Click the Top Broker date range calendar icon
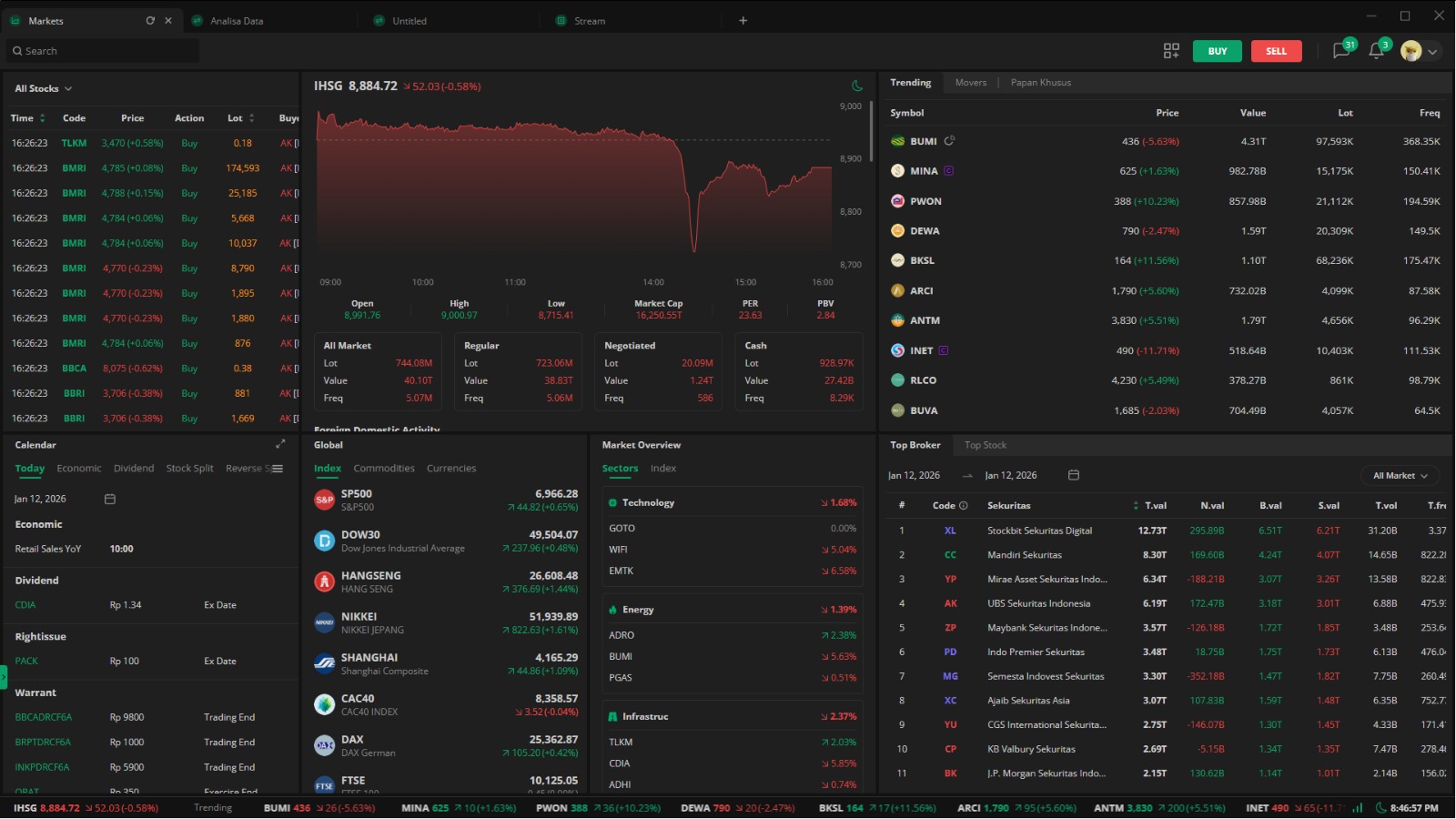 pos(1074,475)
